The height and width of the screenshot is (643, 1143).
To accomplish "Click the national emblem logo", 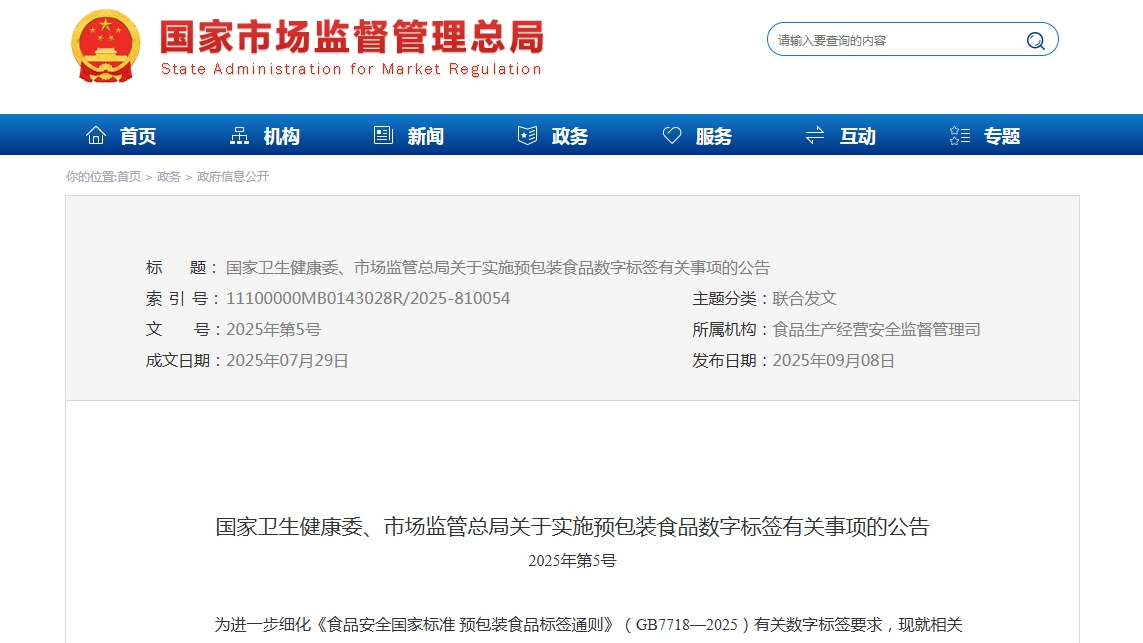I will 106,45.
